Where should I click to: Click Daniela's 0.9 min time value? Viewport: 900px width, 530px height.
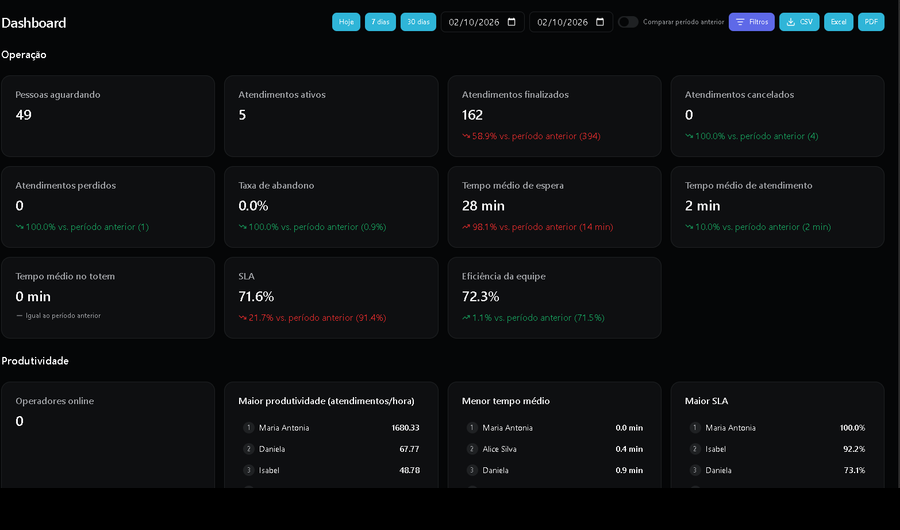629,470
